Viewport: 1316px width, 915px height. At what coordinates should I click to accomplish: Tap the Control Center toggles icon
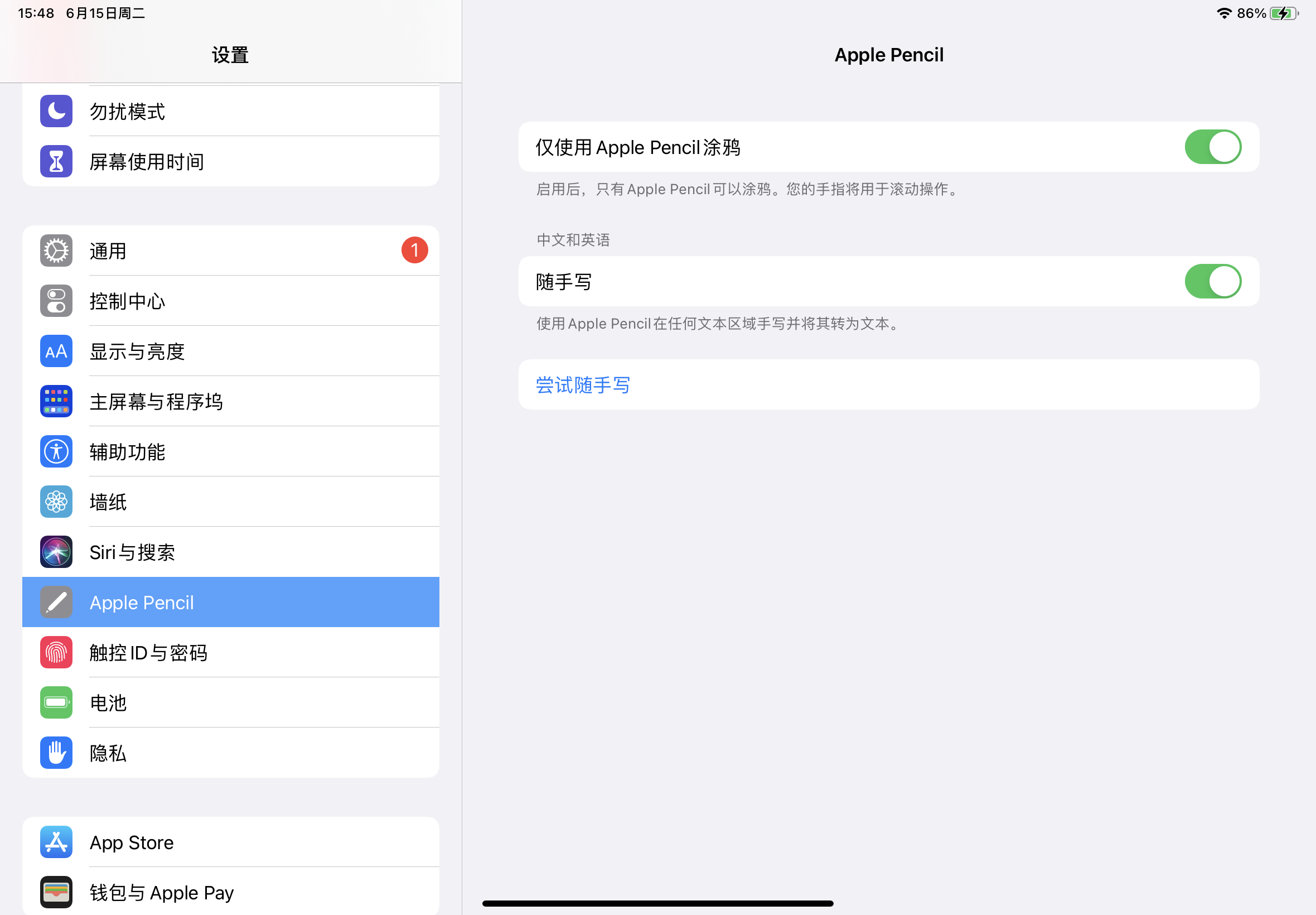56,301
